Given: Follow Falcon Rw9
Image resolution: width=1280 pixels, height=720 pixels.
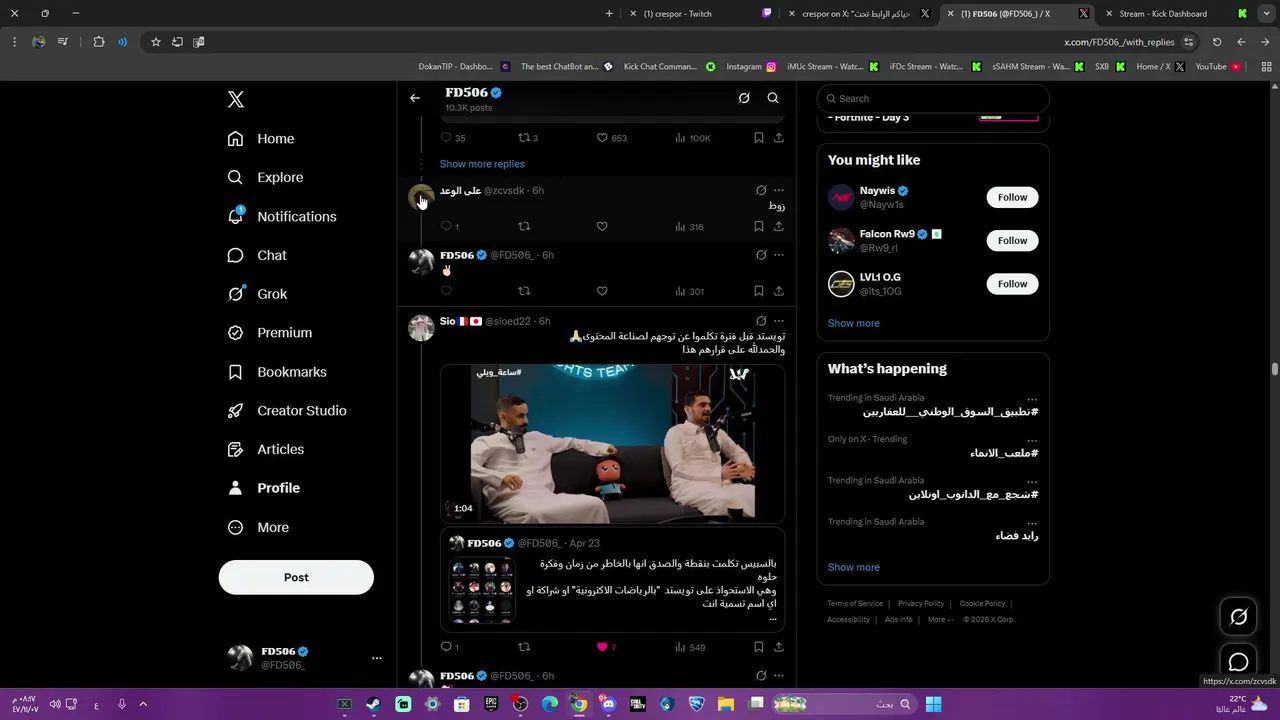Looking at the screenshot, I should point(1012,240).
